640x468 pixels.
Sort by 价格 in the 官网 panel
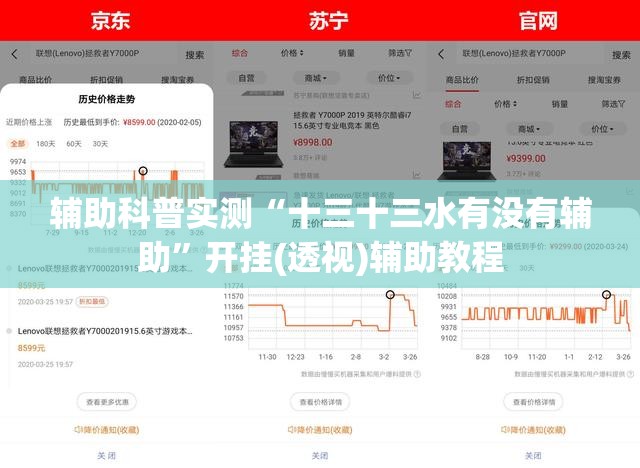506,104
